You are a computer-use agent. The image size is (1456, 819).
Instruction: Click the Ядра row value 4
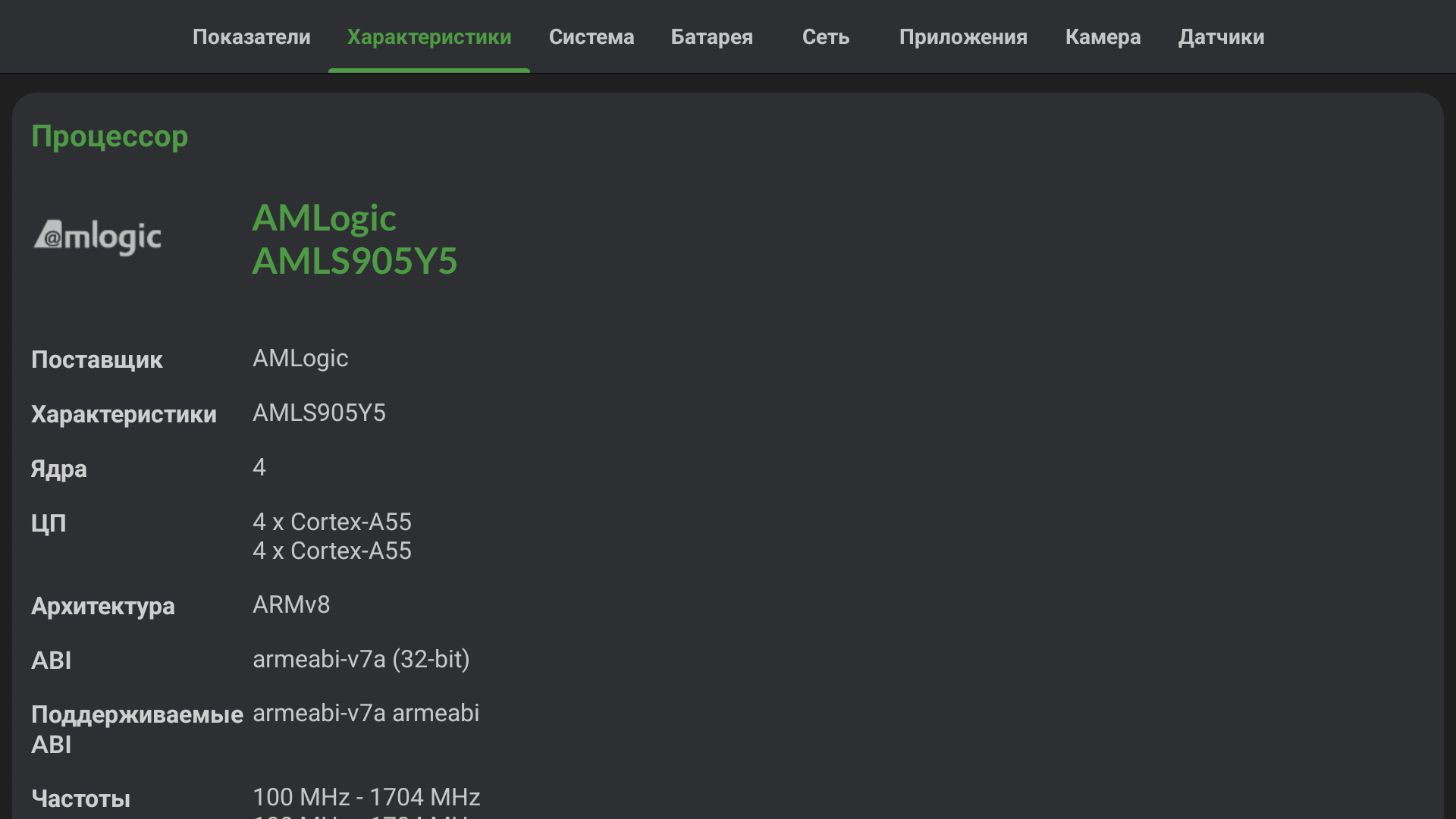259,467
